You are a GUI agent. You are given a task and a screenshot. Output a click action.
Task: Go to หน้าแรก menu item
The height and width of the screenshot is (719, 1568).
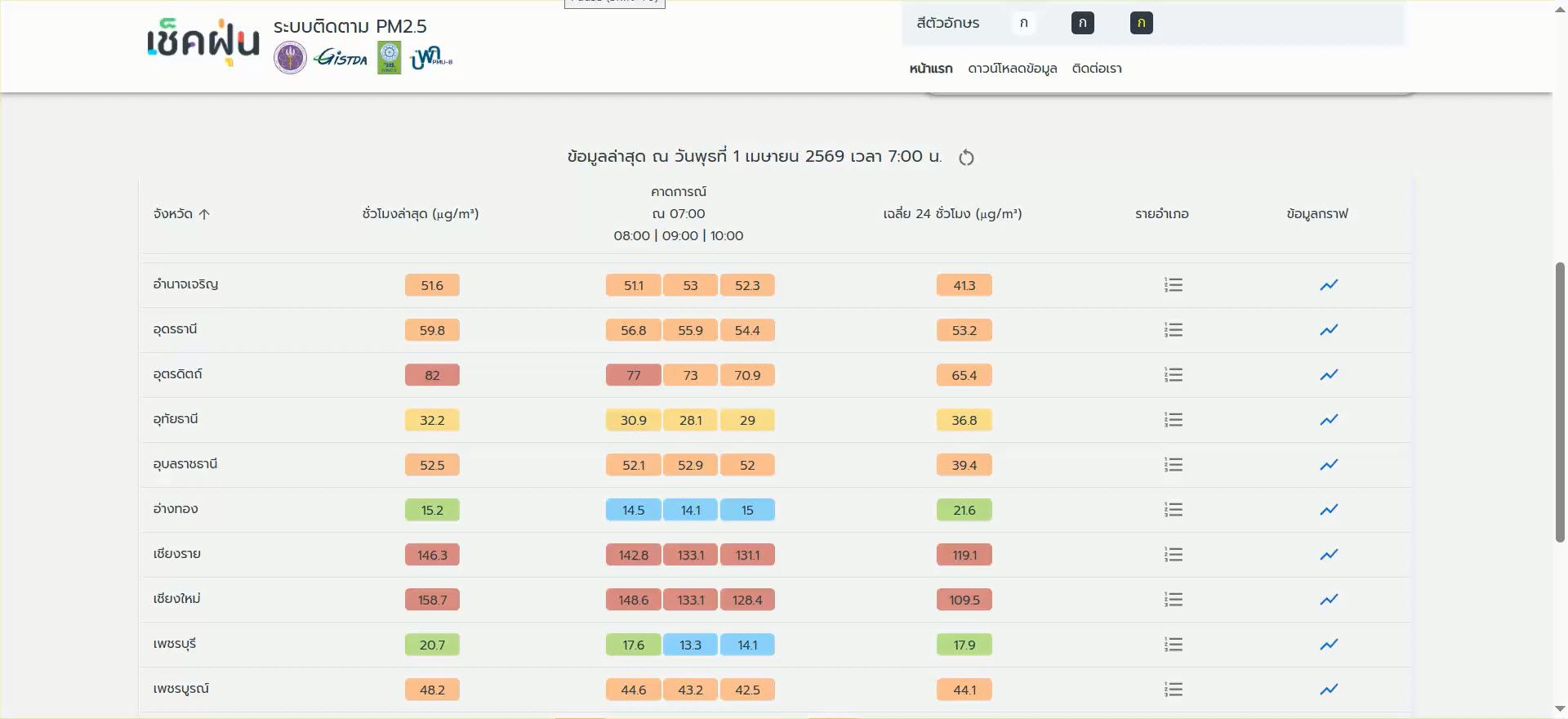[x=930, y=69]
